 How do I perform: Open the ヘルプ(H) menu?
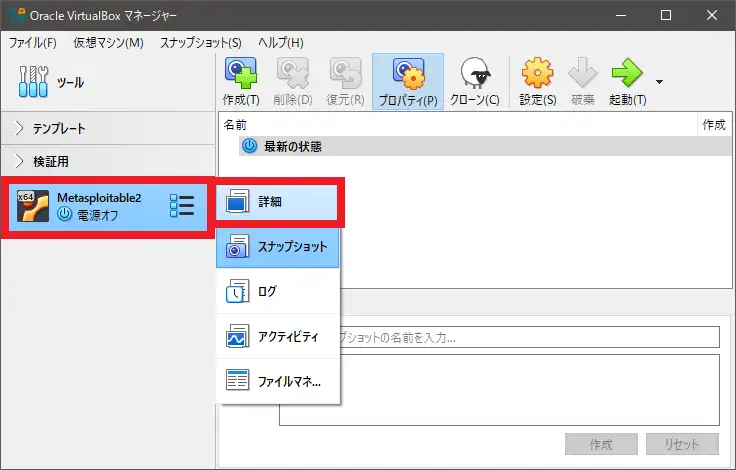[x=280, y=43]
